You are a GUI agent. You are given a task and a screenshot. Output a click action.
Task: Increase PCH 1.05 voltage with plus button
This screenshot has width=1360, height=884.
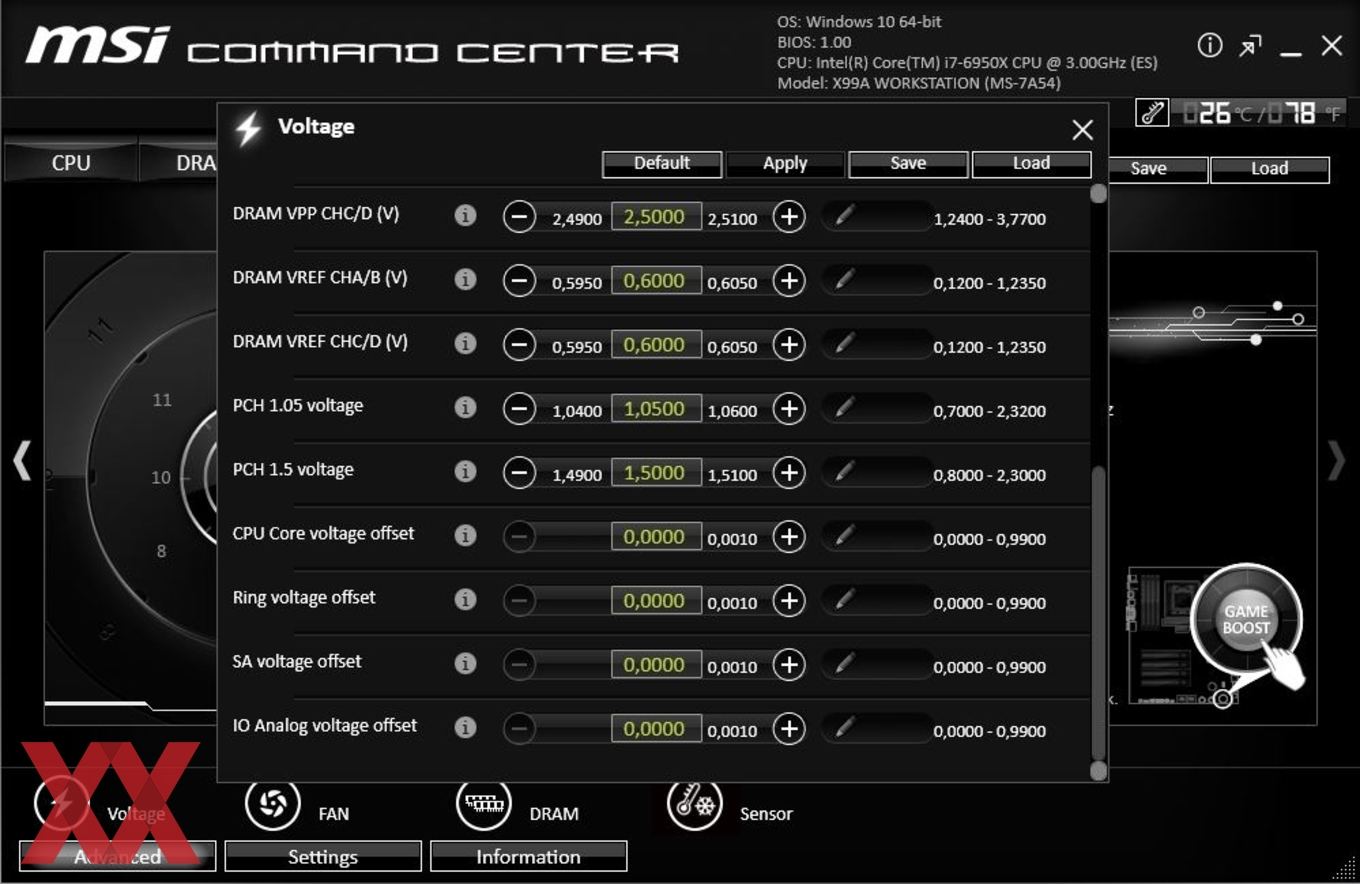coord(789,409)
